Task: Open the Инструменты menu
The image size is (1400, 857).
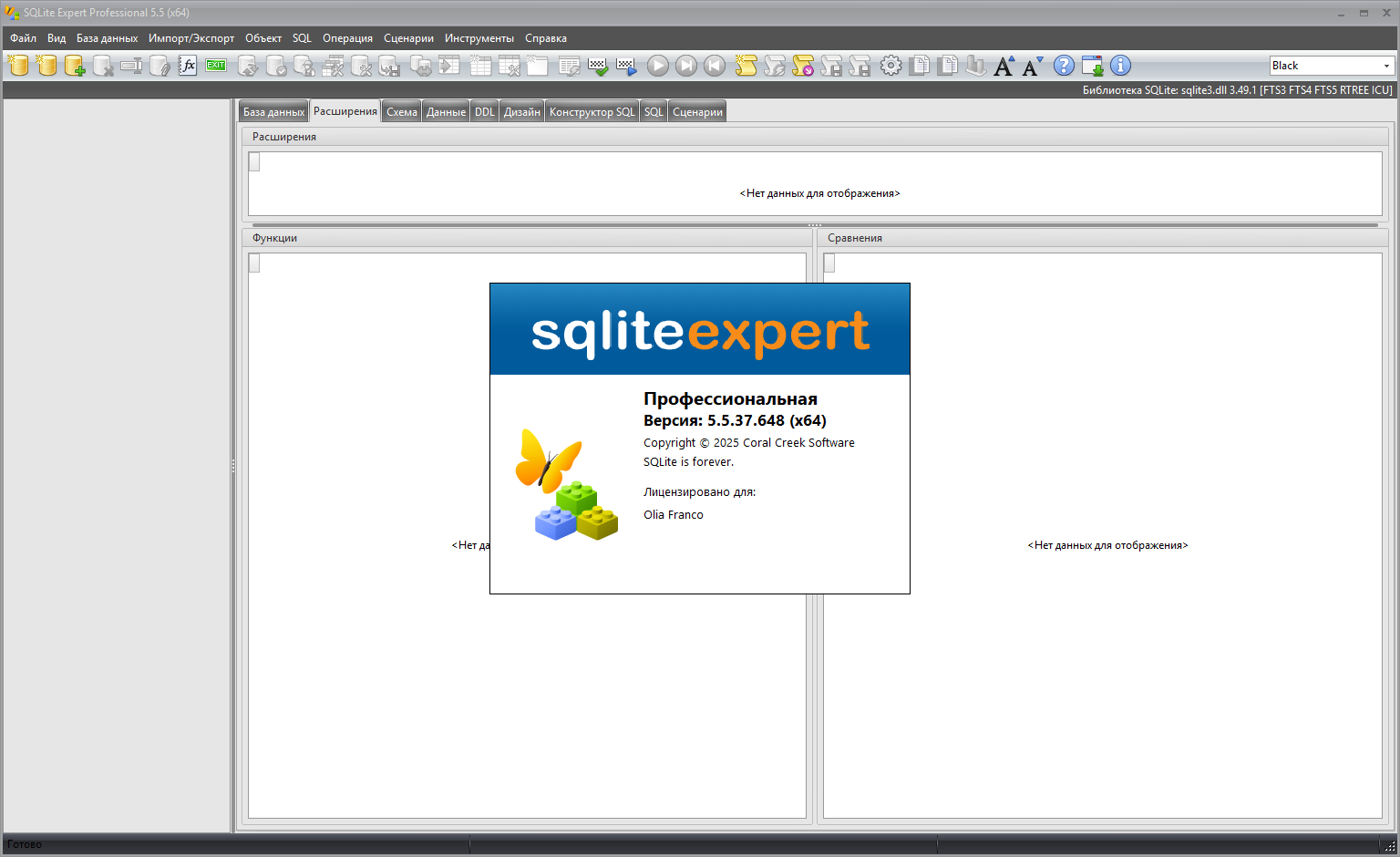Action: tap(479, 38)
